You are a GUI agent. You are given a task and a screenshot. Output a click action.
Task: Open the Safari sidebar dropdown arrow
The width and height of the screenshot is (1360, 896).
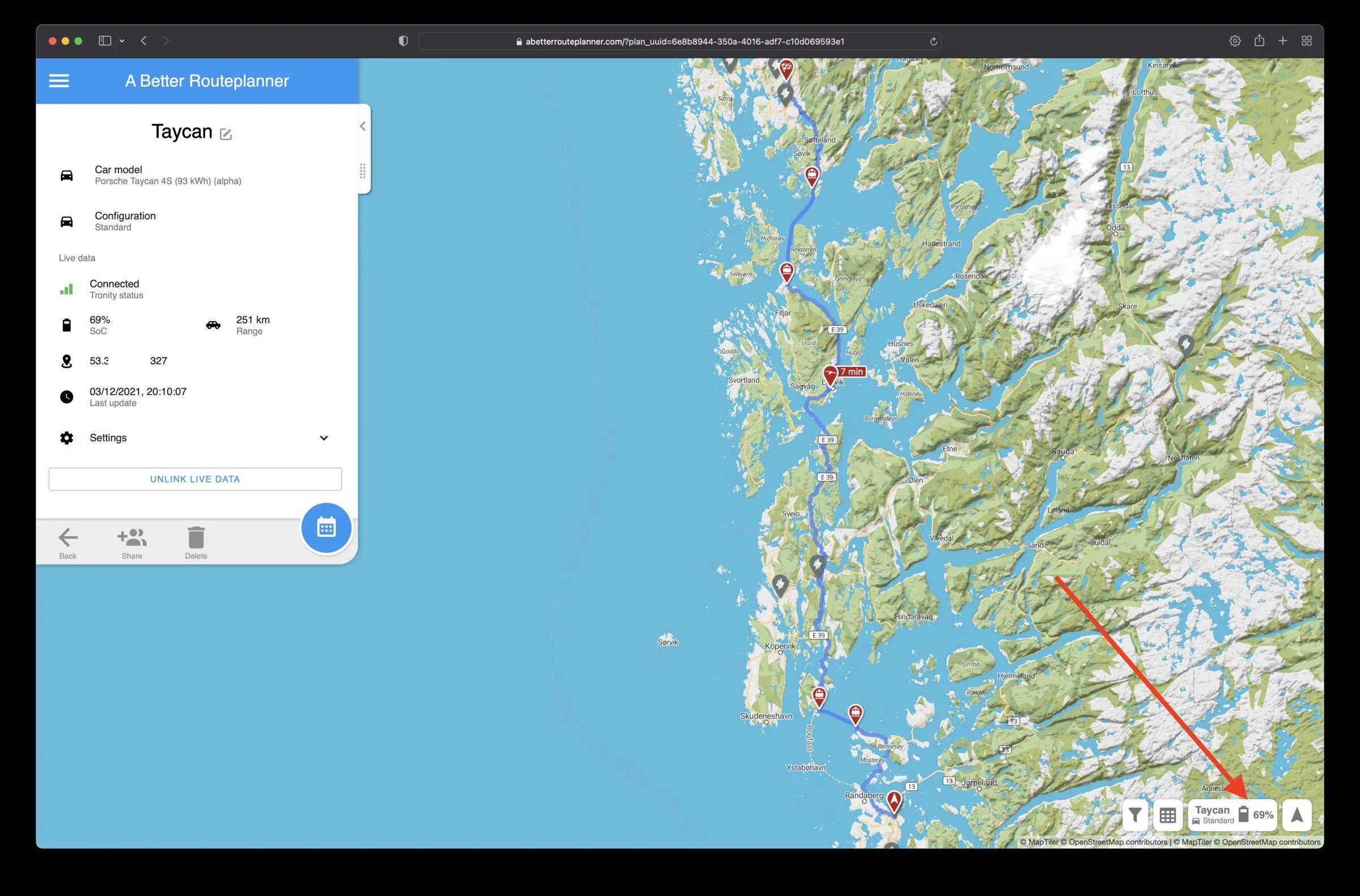pyautogui.click(x=122, y=41)
